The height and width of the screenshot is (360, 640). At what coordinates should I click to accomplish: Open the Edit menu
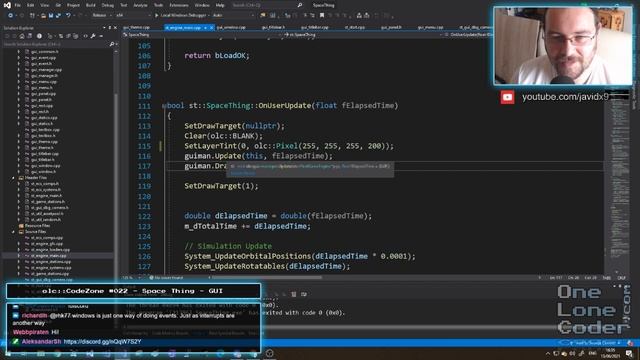[31, 5]
